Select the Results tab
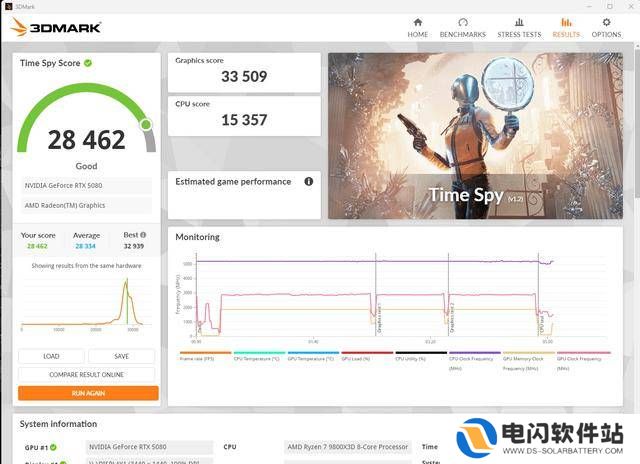Image resolution: width=640 pixels, height=464 pixels. [566, 28]
